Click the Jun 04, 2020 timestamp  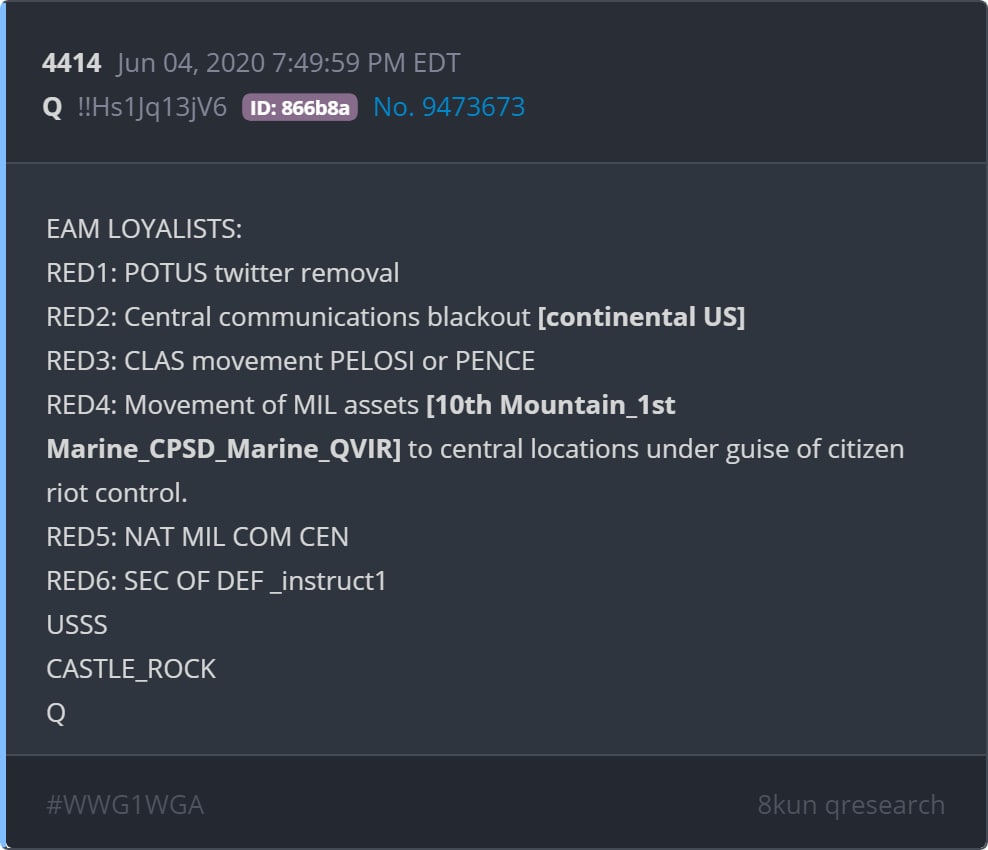point(288,64)
